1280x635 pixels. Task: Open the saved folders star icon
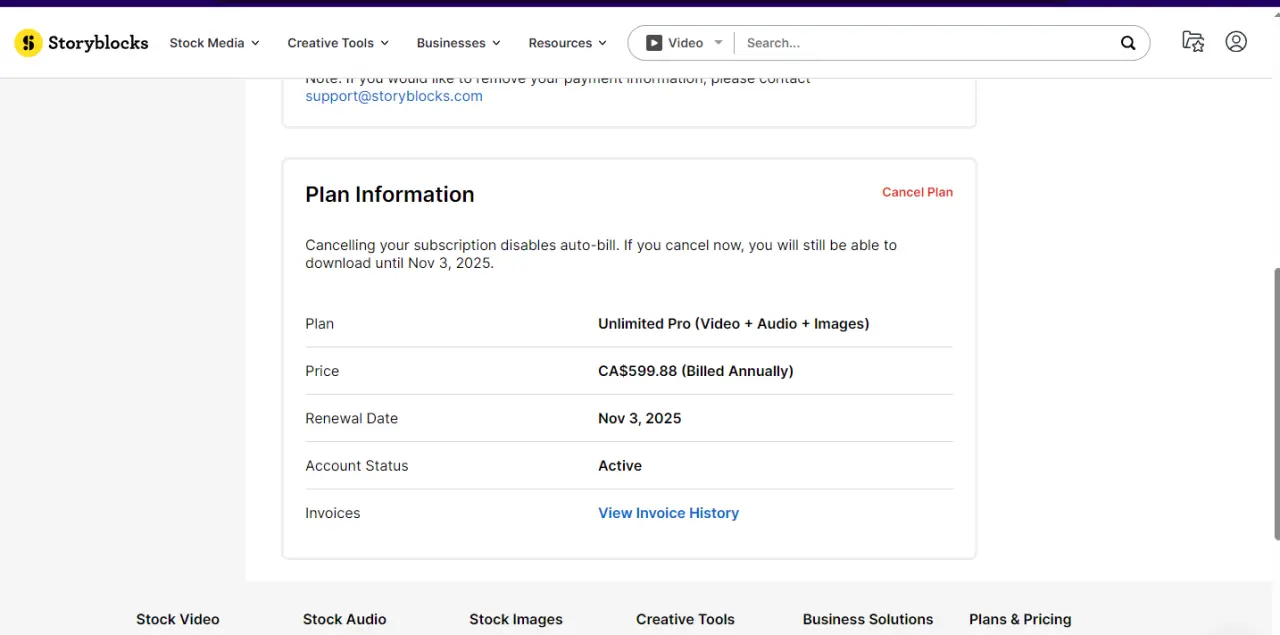(x=1193, y=42)
